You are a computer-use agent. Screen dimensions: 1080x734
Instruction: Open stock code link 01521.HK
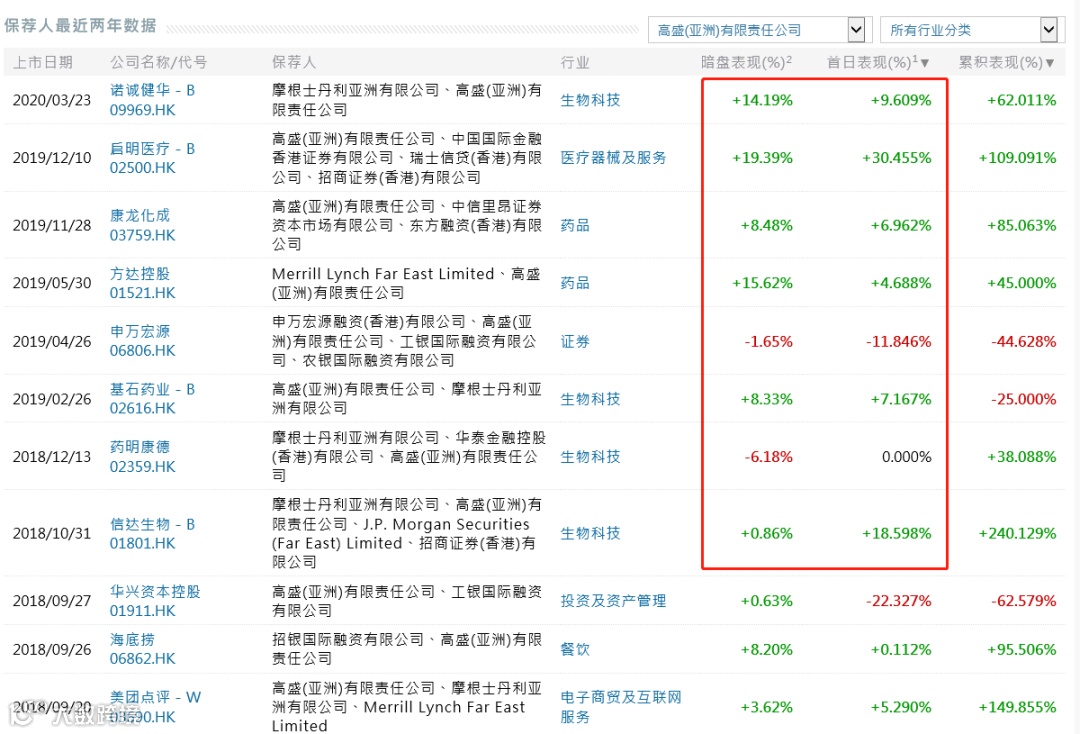click(143, 293)
